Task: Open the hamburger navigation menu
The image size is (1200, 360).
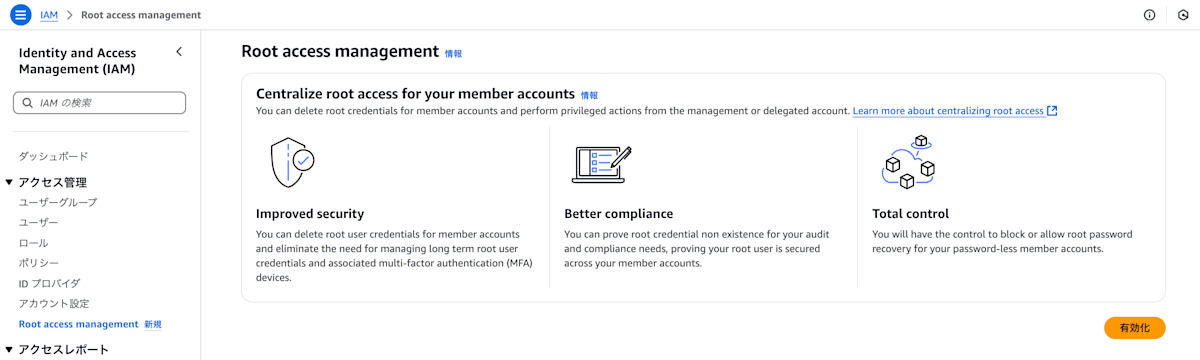Action: pyautogui.click(x=21, y=15)
